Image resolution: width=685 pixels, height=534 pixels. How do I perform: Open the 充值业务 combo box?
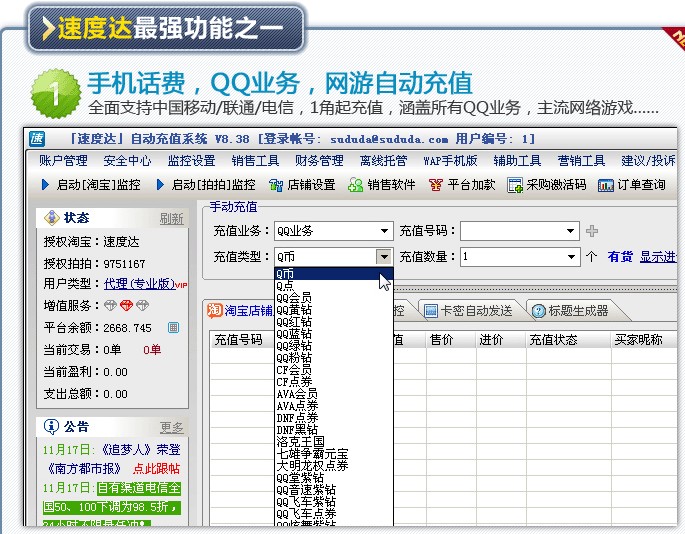tap(333, 231)
